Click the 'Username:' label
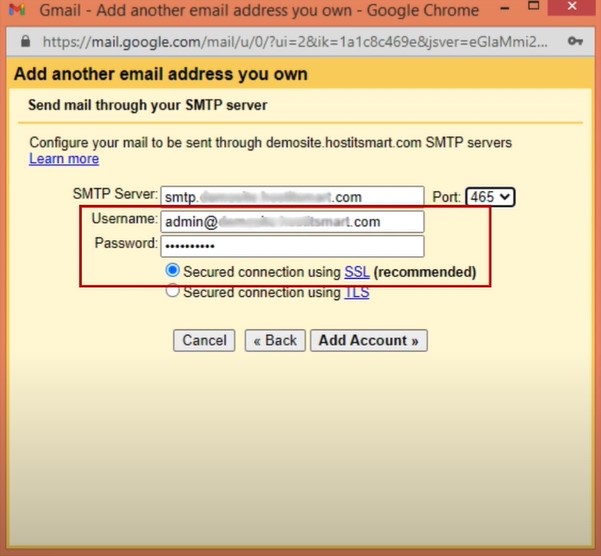 coord(124,219)
